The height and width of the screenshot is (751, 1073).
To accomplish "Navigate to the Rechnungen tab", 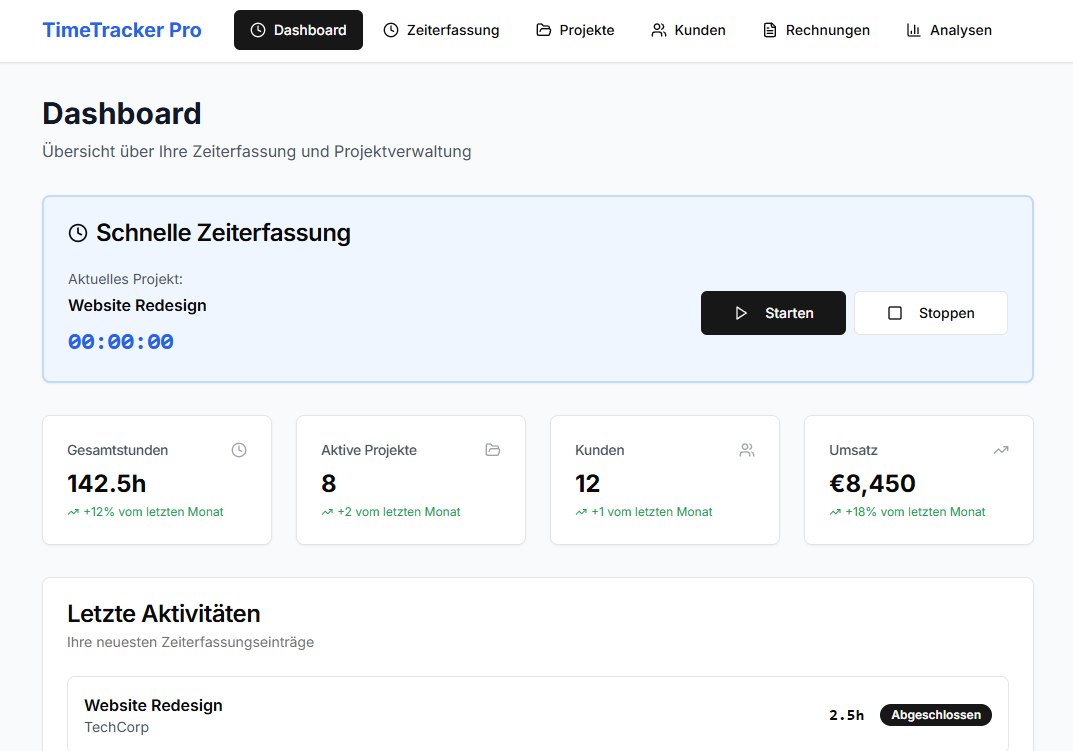I will coord(816,30).
